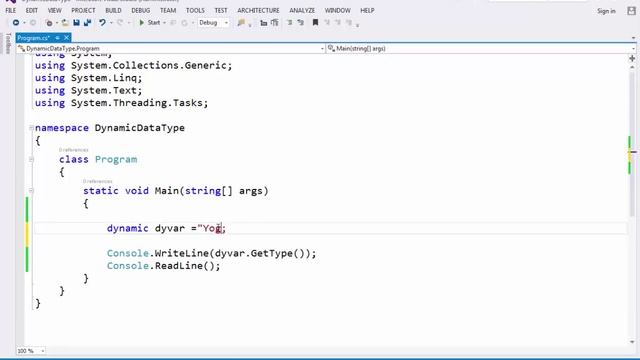The height and width of the screenshot is (360, 640).
Task: Open the document tab list dropdown arrow
Action: pos(633,38)
